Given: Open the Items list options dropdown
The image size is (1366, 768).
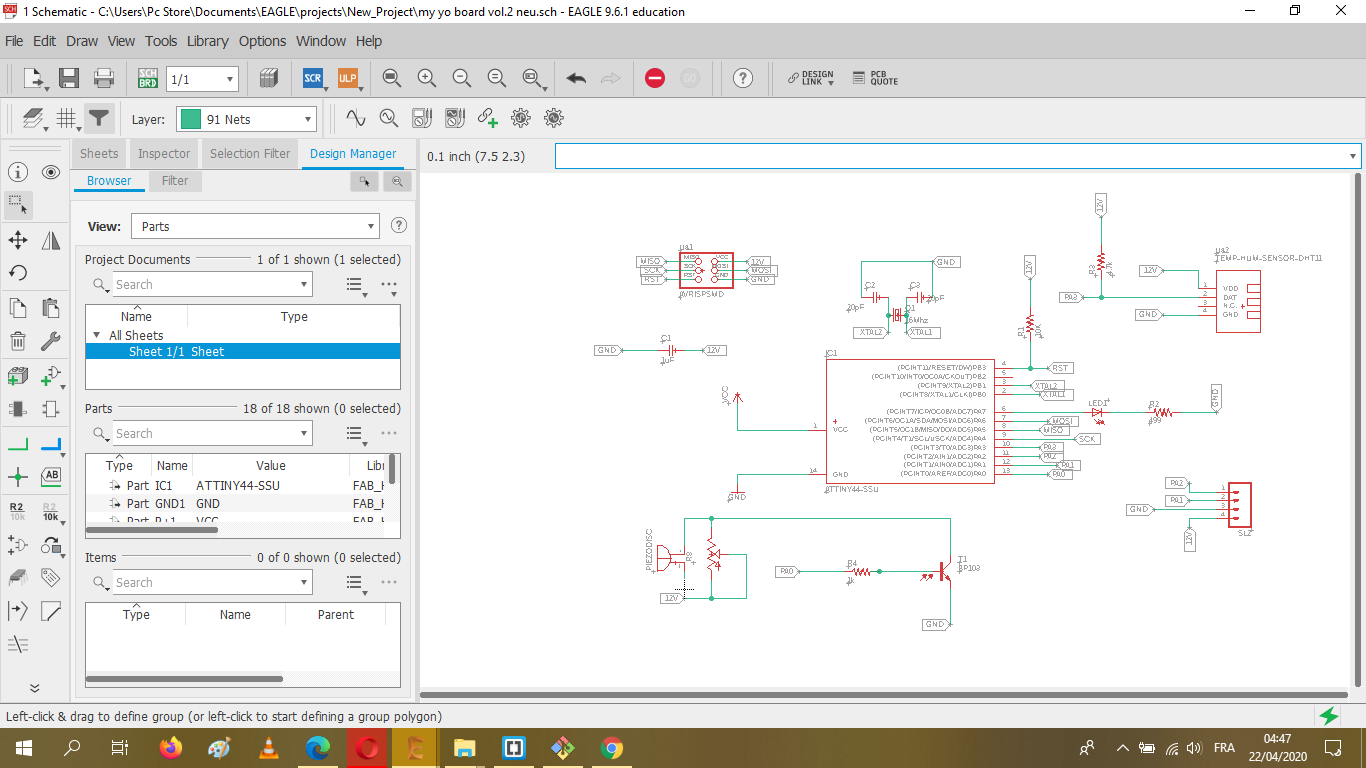Looking at the screenshot, I should point(354,582).
